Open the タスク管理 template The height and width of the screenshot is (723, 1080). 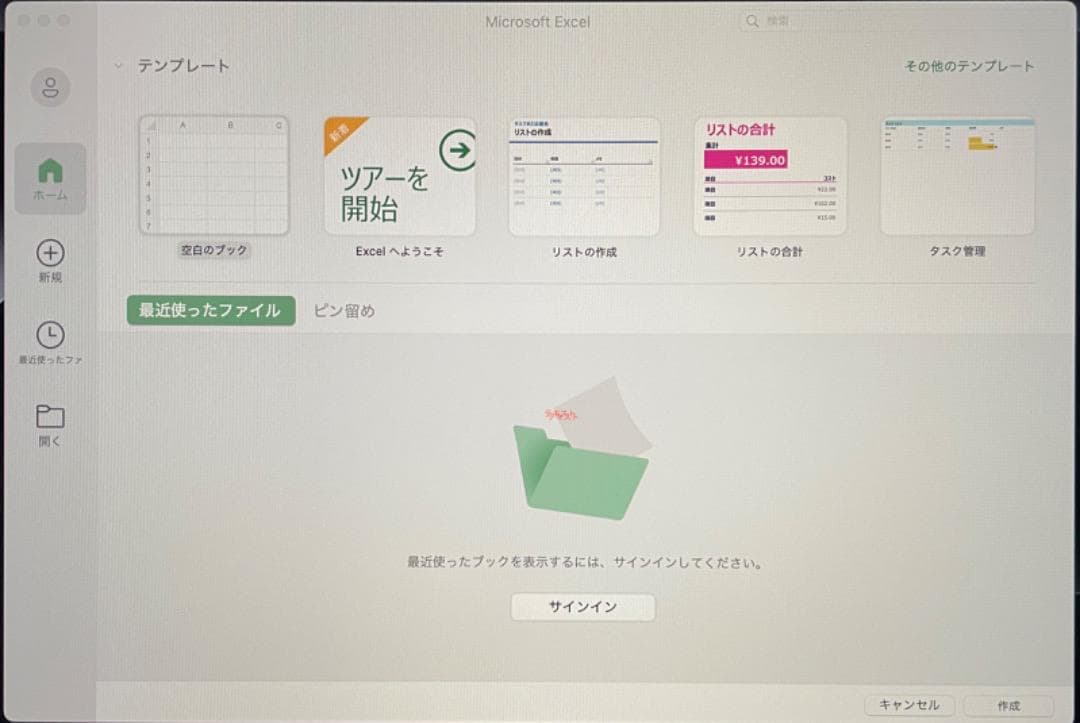tap(956, 176)
